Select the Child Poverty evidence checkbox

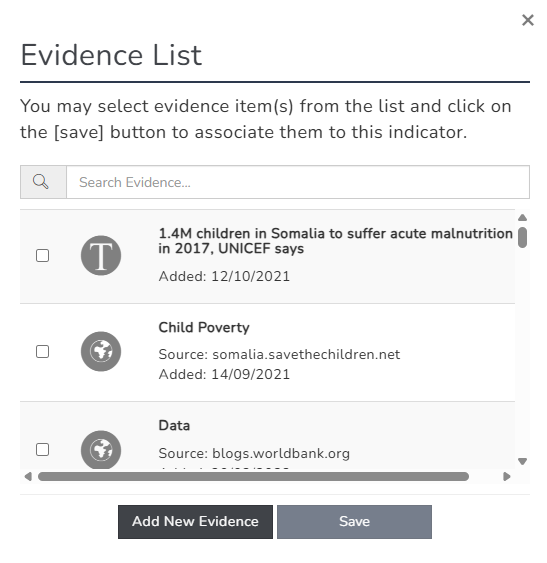[x=42, y=352]
